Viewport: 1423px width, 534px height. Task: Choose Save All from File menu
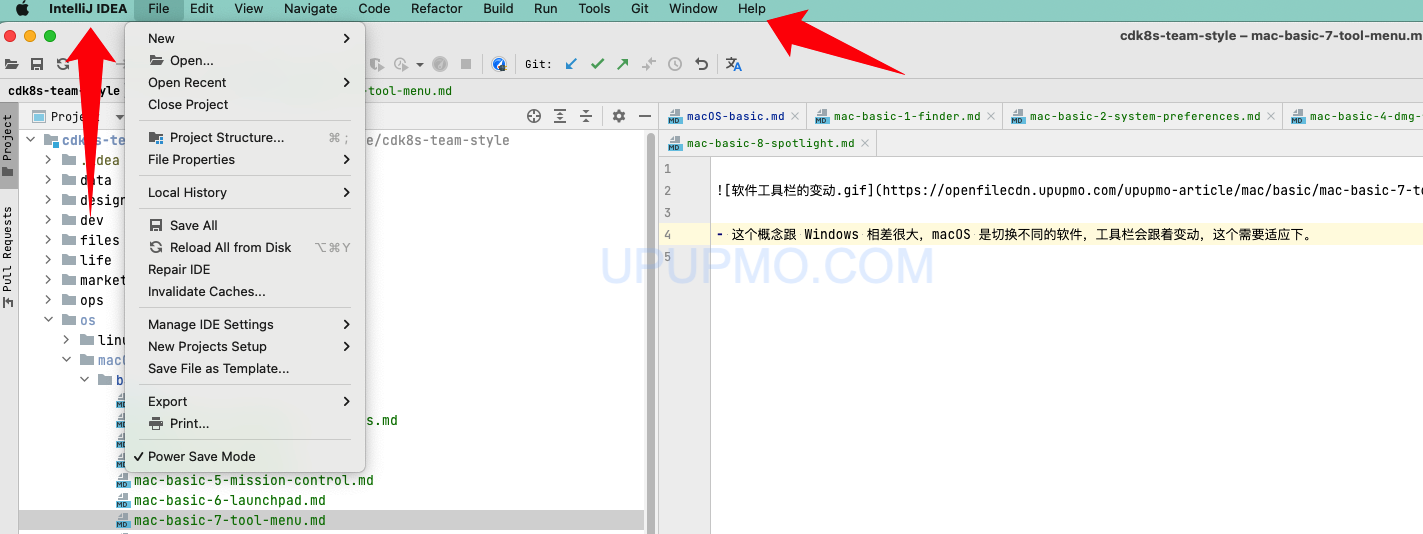pos(245,225)
